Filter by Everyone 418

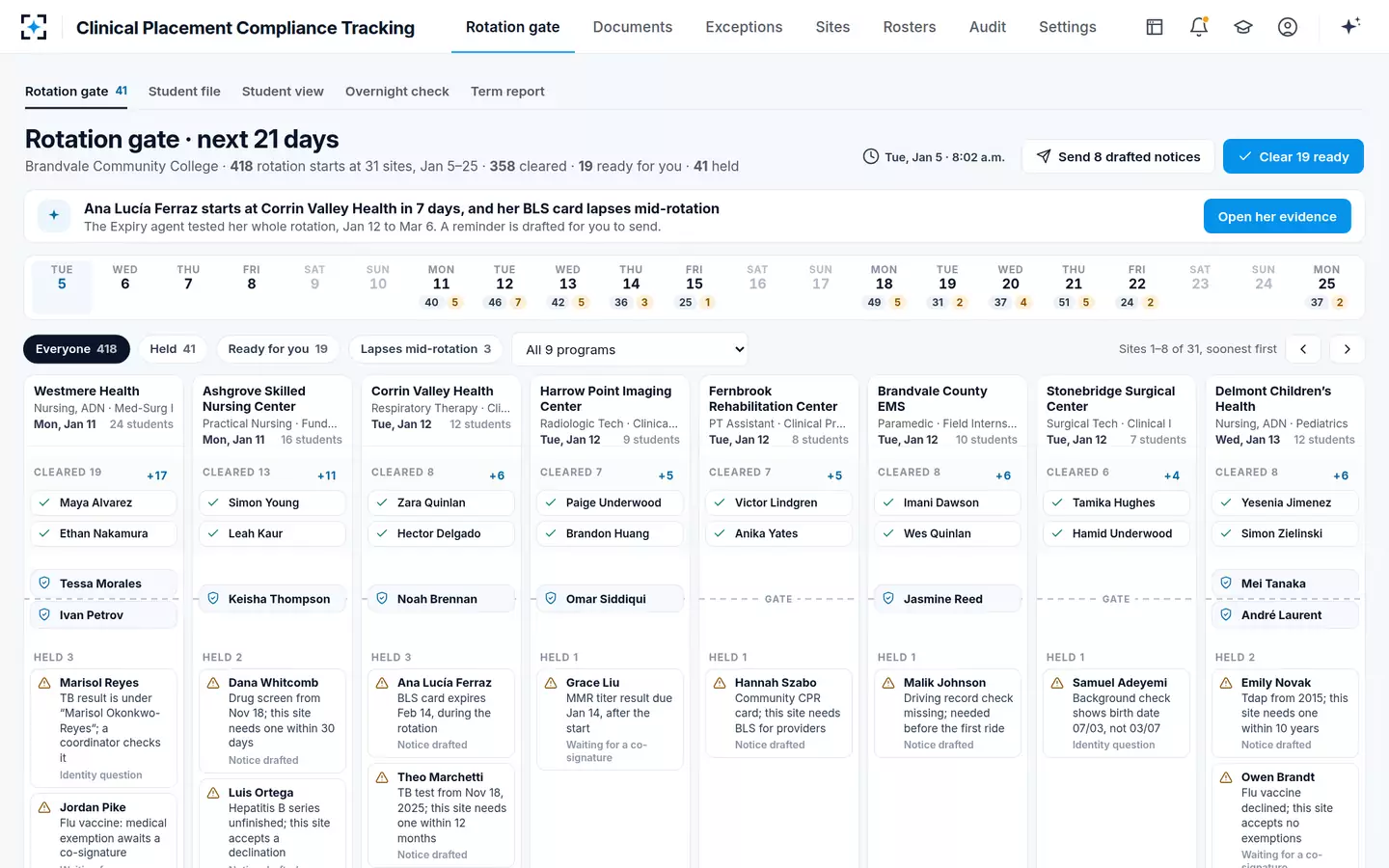pos(76,349)
